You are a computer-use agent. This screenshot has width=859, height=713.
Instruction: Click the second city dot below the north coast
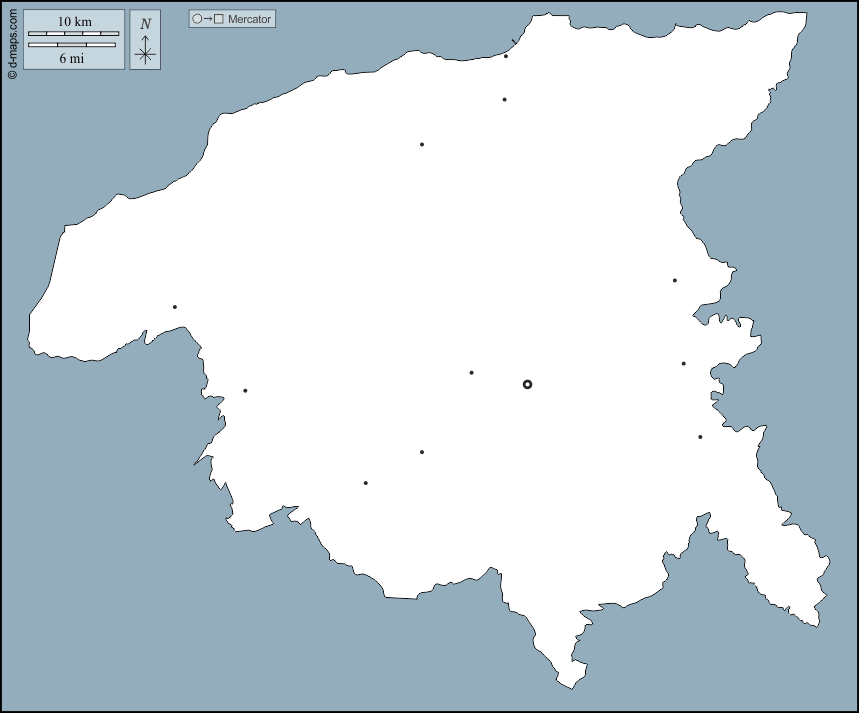[505, 99]
